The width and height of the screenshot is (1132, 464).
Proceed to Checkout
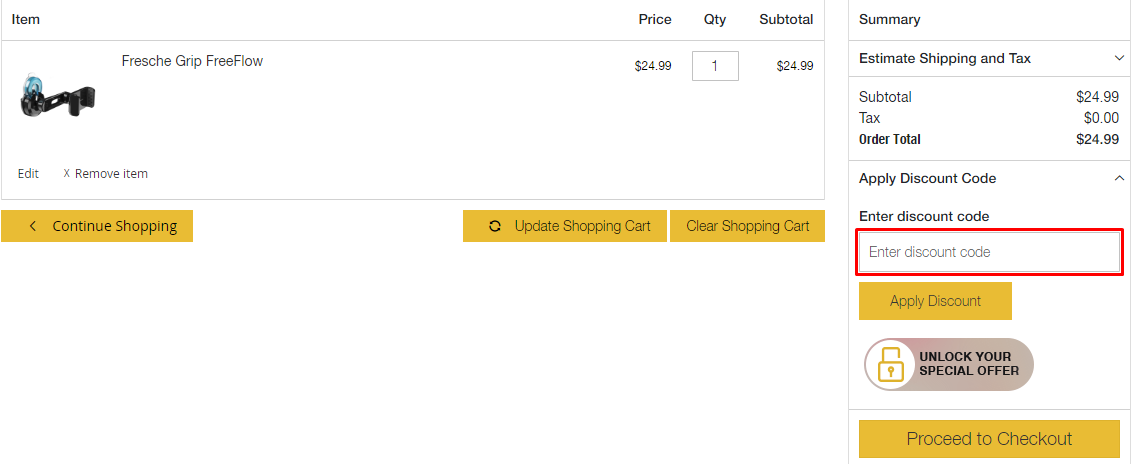click(989, 439)
